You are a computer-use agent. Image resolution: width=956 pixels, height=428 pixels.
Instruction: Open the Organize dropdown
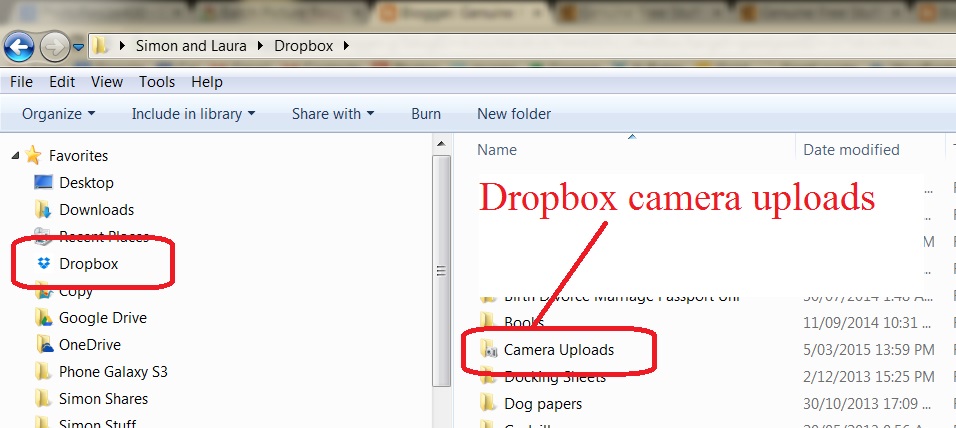coord(59,114)
